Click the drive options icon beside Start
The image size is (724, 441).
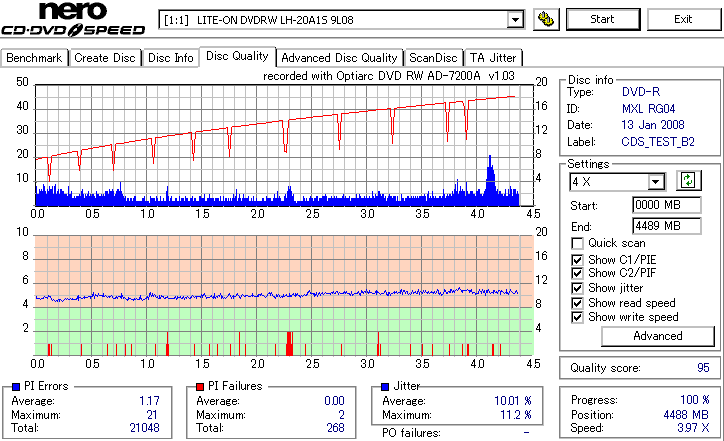tap(546, 19)
